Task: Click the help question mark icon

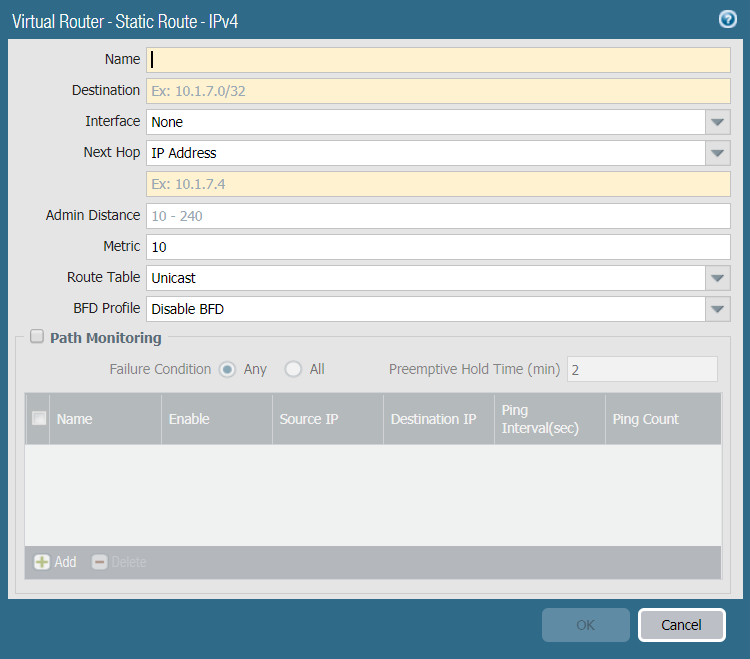Action: [x=727, y=19]
